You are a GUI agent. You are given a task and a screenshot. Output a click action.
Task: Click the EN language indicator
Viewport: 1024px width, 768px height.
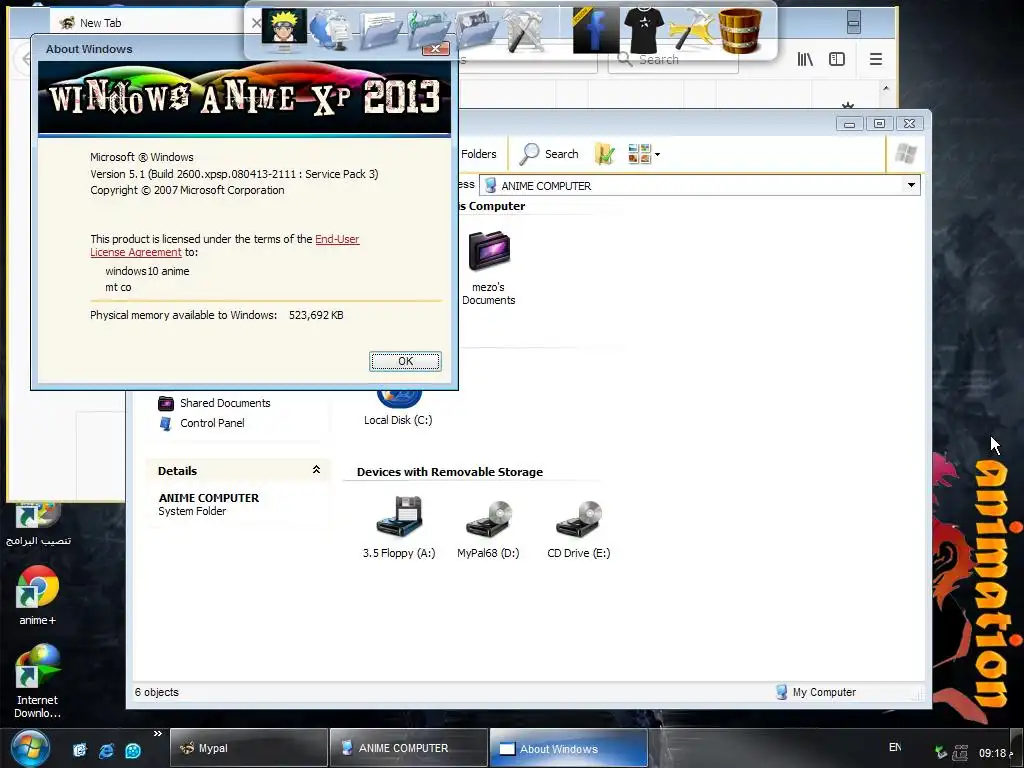[x=895, y=747]
